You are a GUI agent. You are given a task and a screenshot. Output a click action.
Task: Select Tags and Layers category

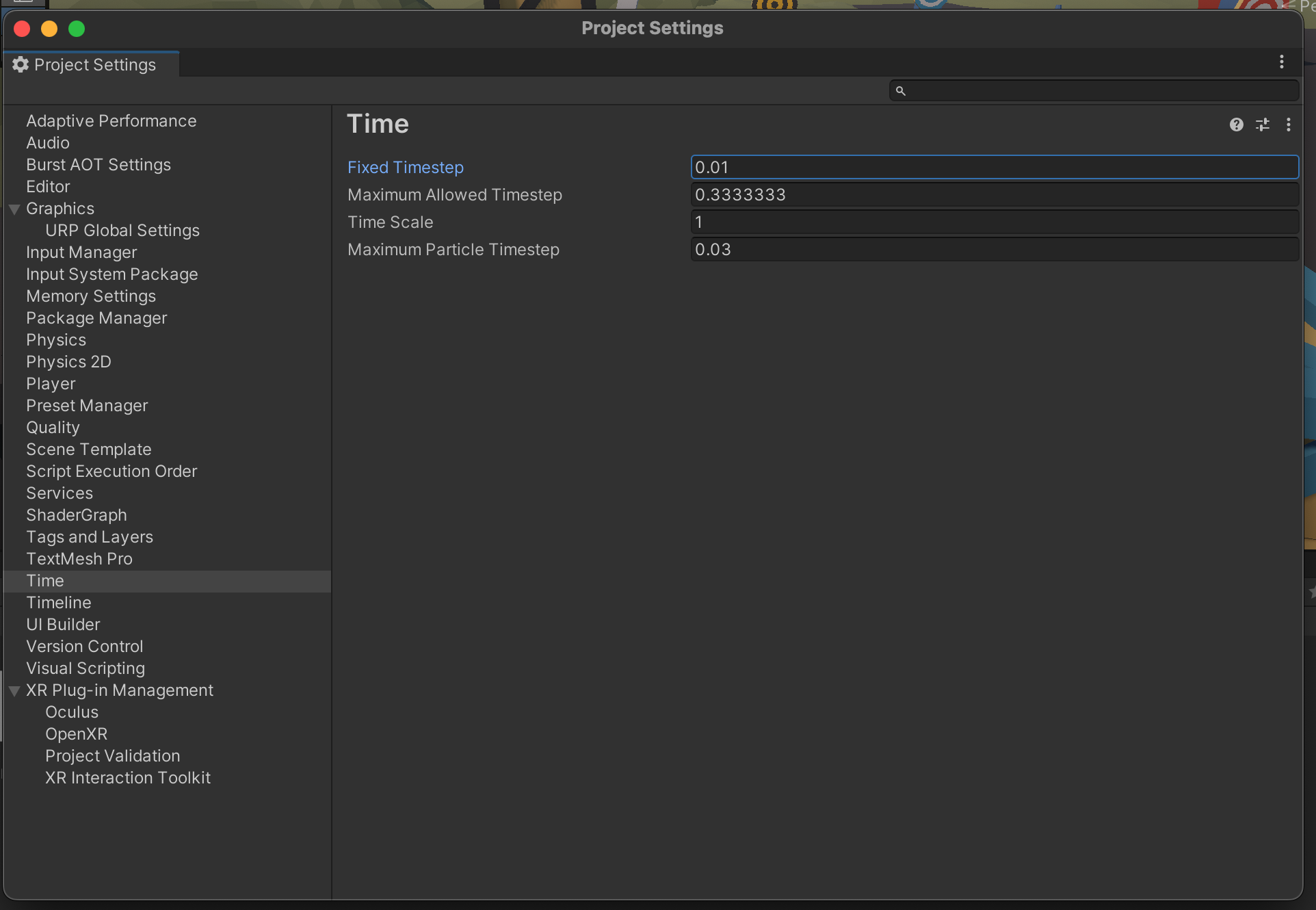(90, 537)
